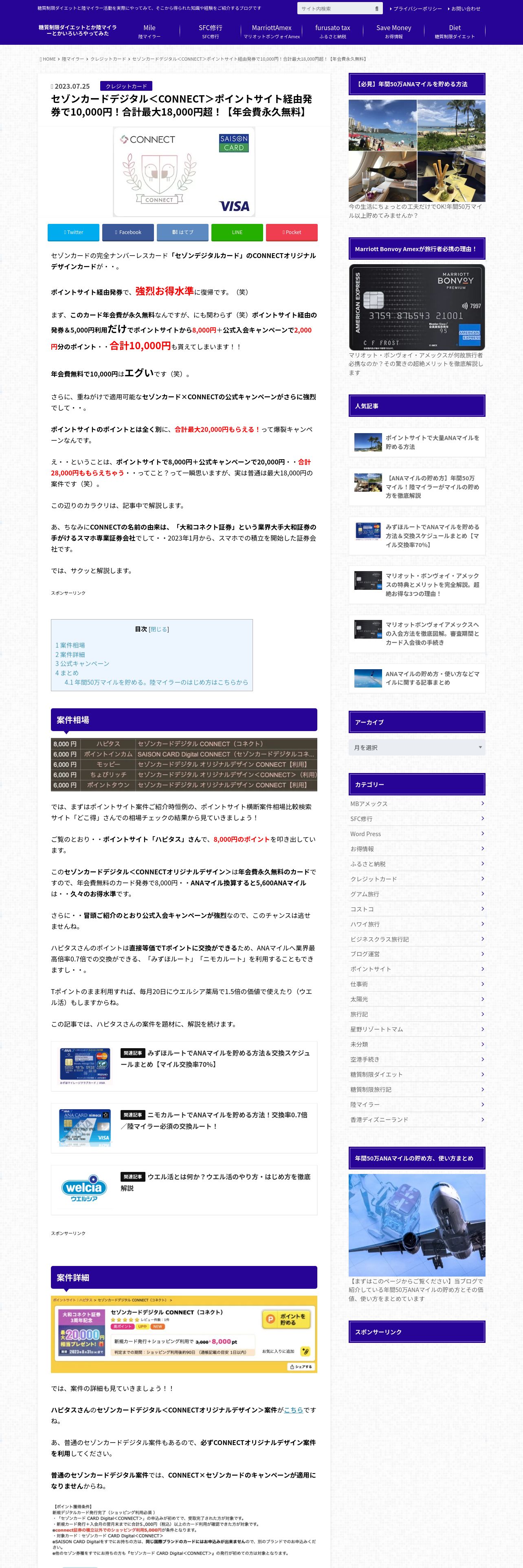Jump to 3 公式キャンペーン section
The width and height of the screenshot is (523, 1568).
[82, 664]
